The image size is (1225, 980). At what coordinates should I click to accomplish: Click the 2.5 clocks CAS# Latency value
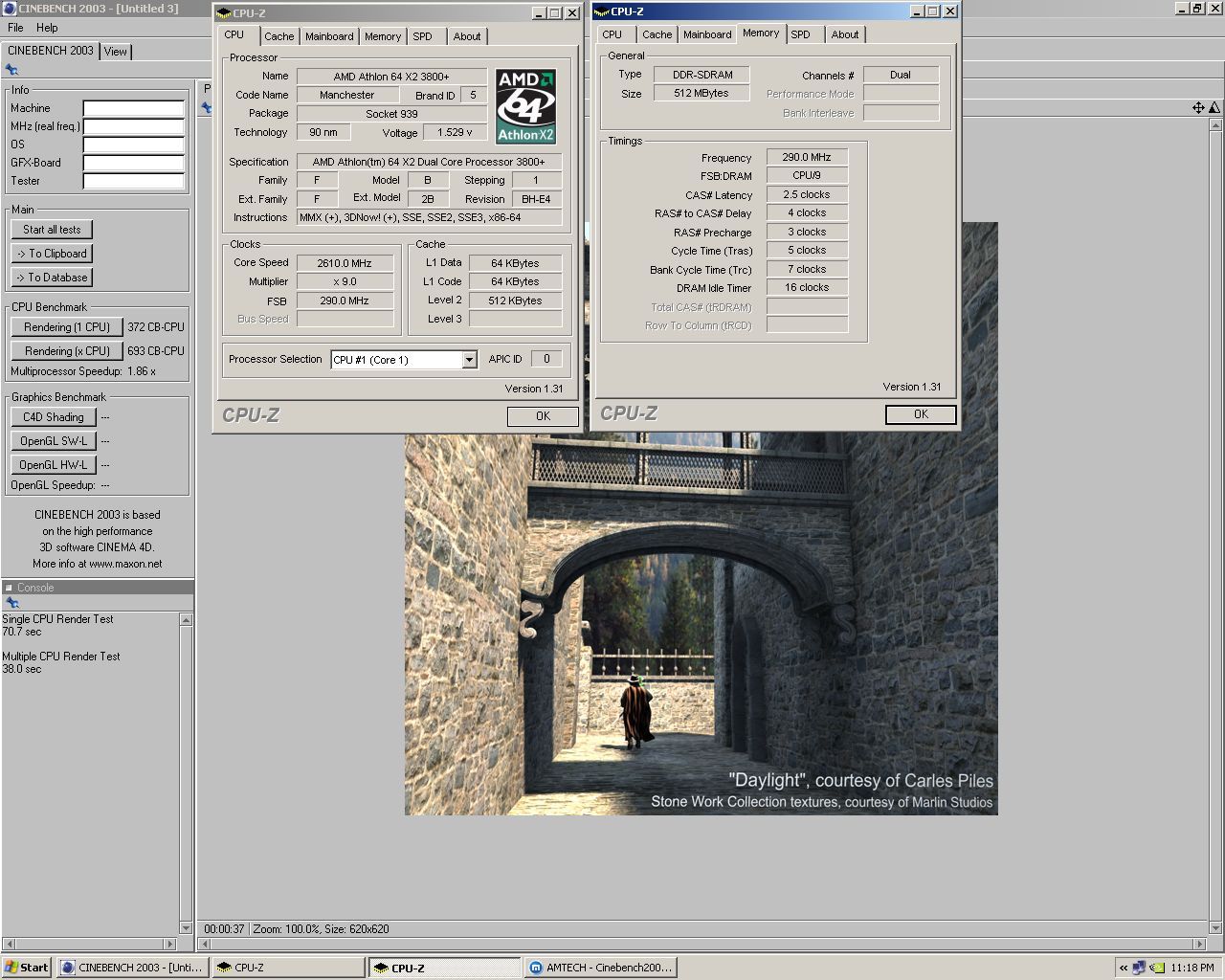[807, 194]
